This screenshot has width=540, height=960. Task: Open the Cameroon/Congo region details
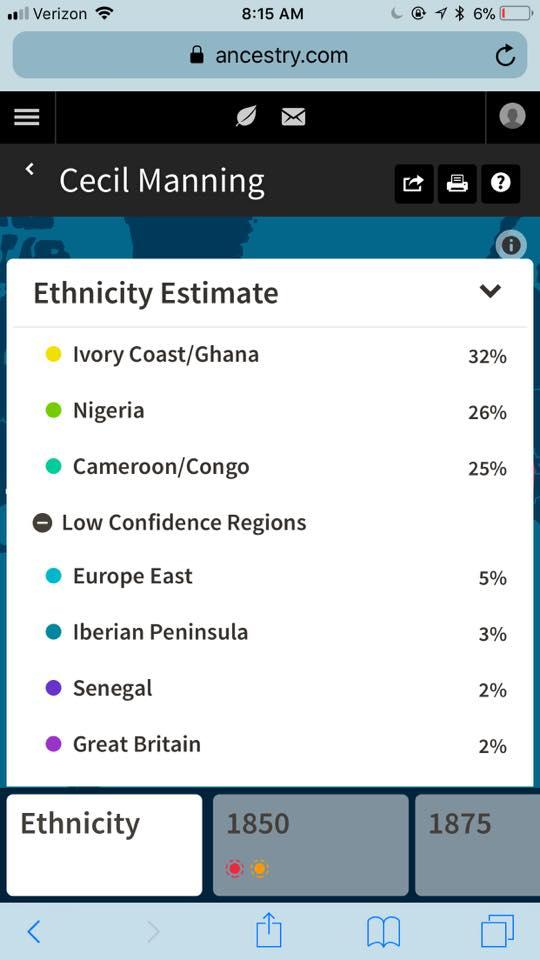pos(270,467)
